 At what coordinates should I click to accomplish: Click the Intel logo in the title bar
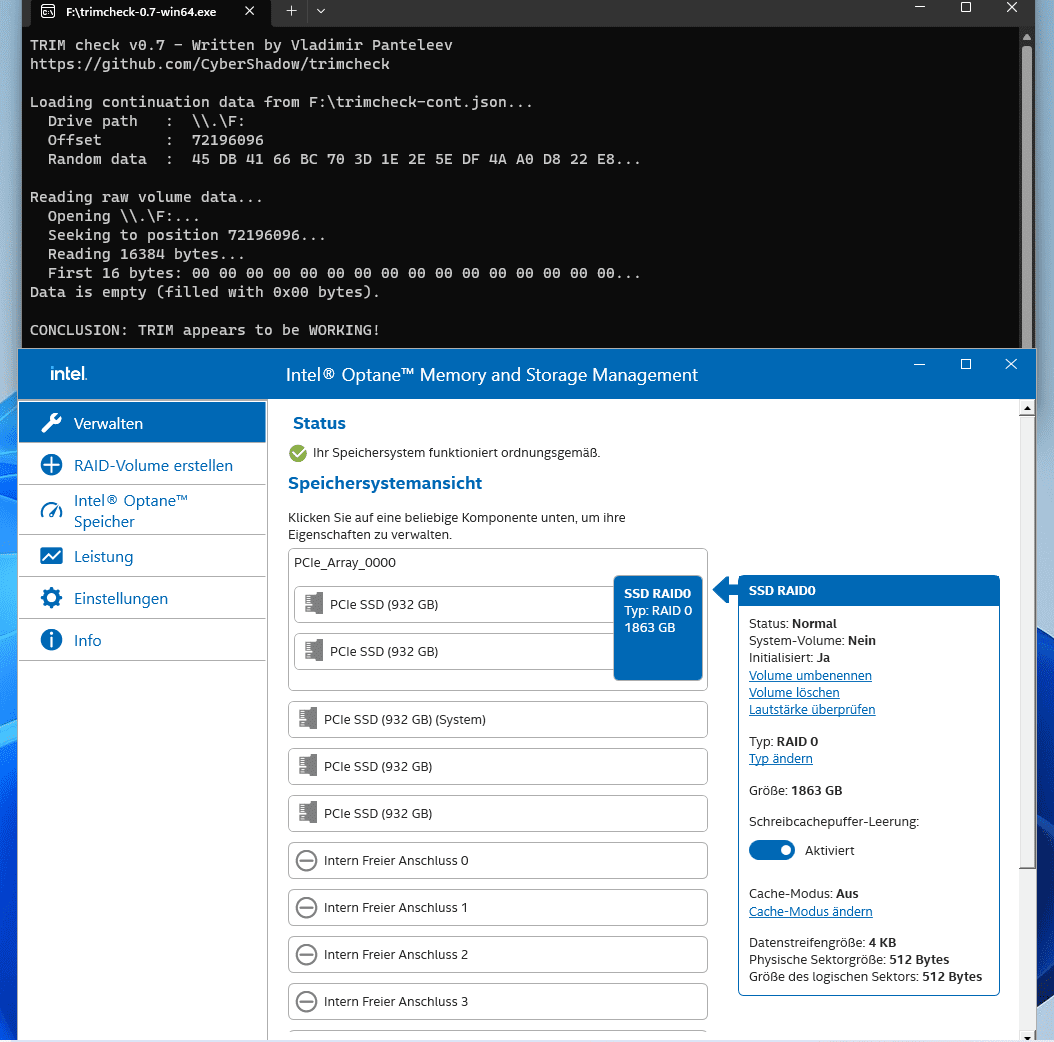(69, 374)
